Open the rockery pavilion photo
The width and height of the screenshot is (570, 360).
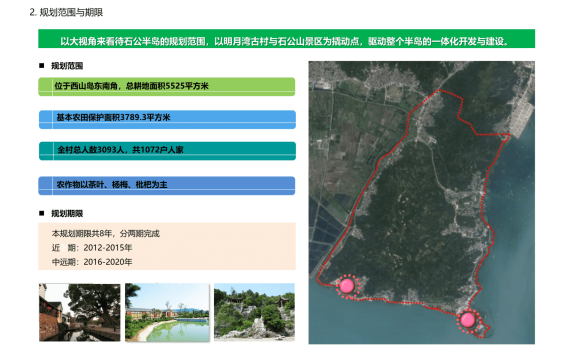[x=254, y=312]
